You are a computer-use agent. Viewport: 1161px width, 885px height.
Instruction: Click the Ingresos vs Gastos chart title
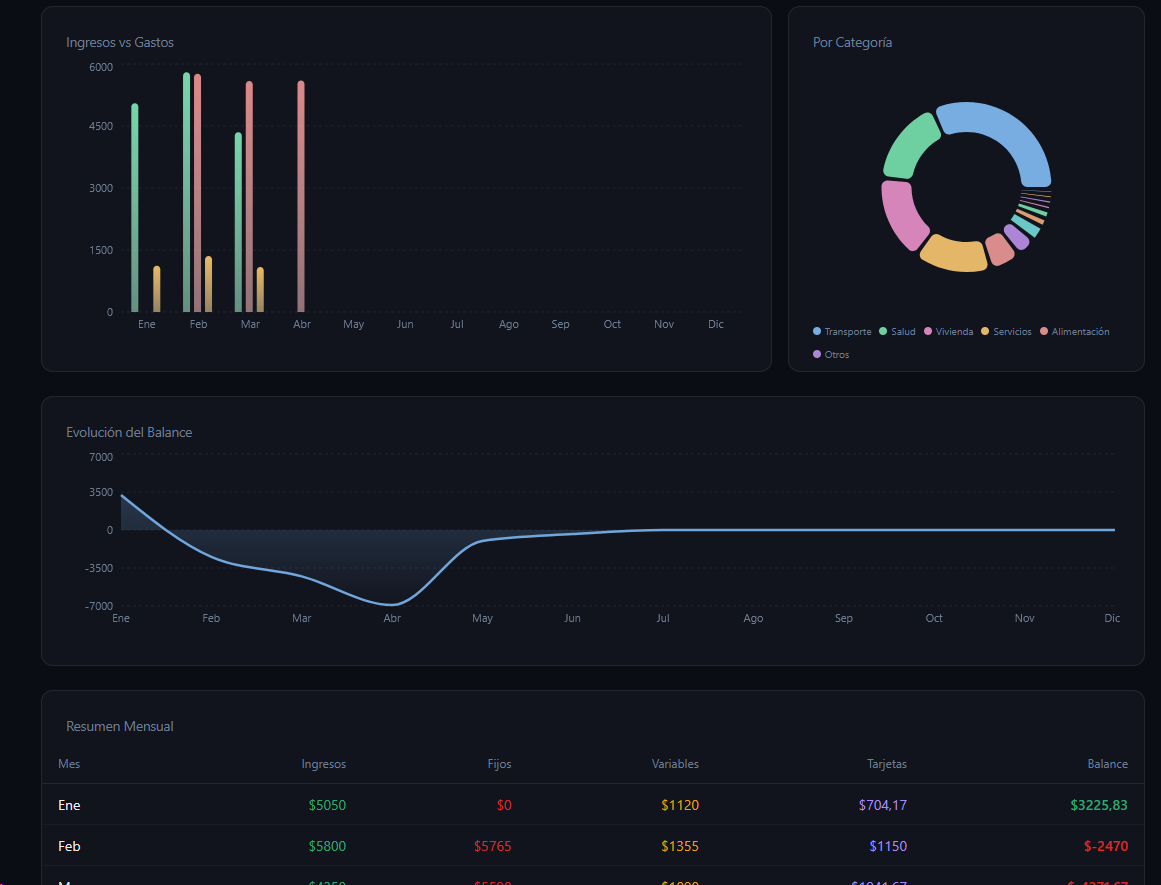point(120,42)
